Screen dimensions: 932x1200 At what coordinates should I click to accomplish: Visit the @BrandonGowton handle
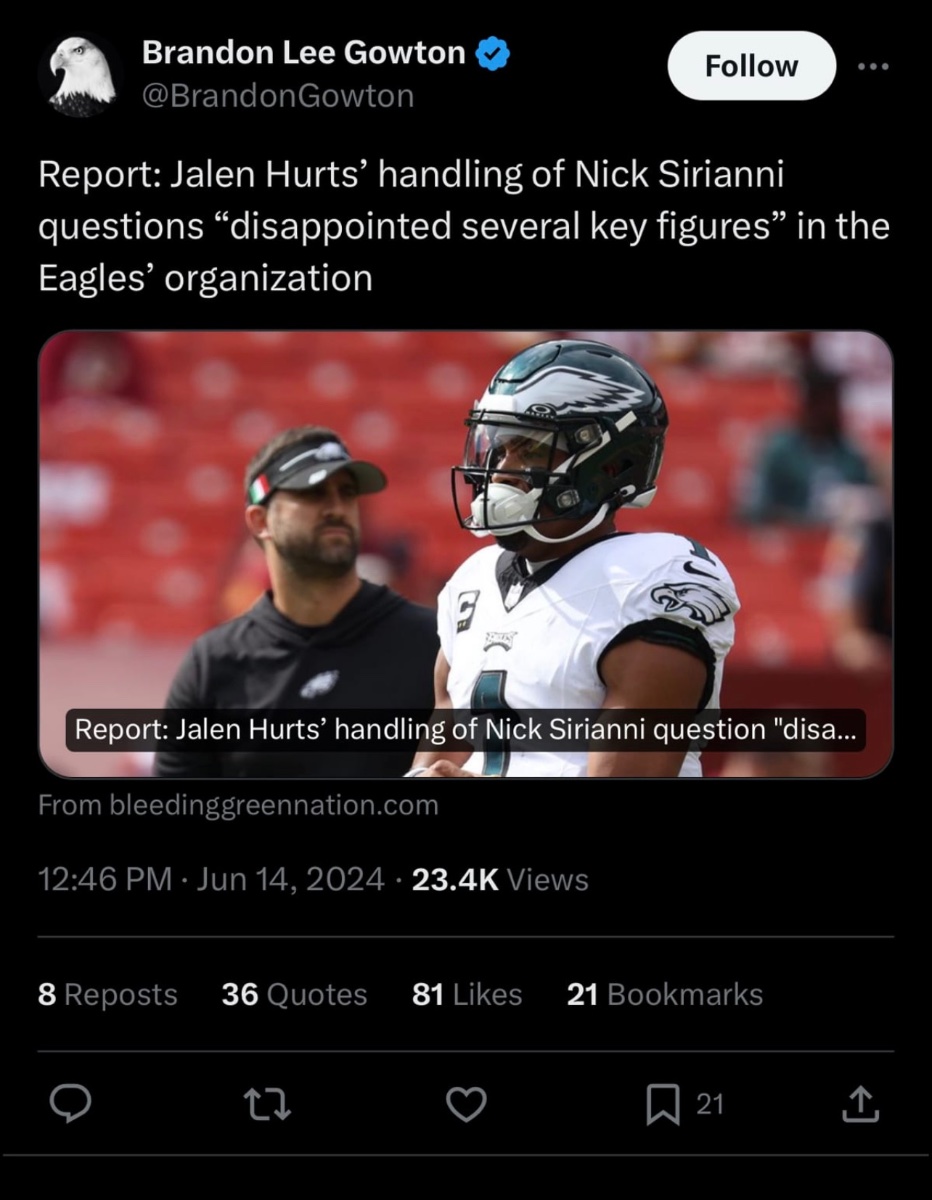coord(278,96)
